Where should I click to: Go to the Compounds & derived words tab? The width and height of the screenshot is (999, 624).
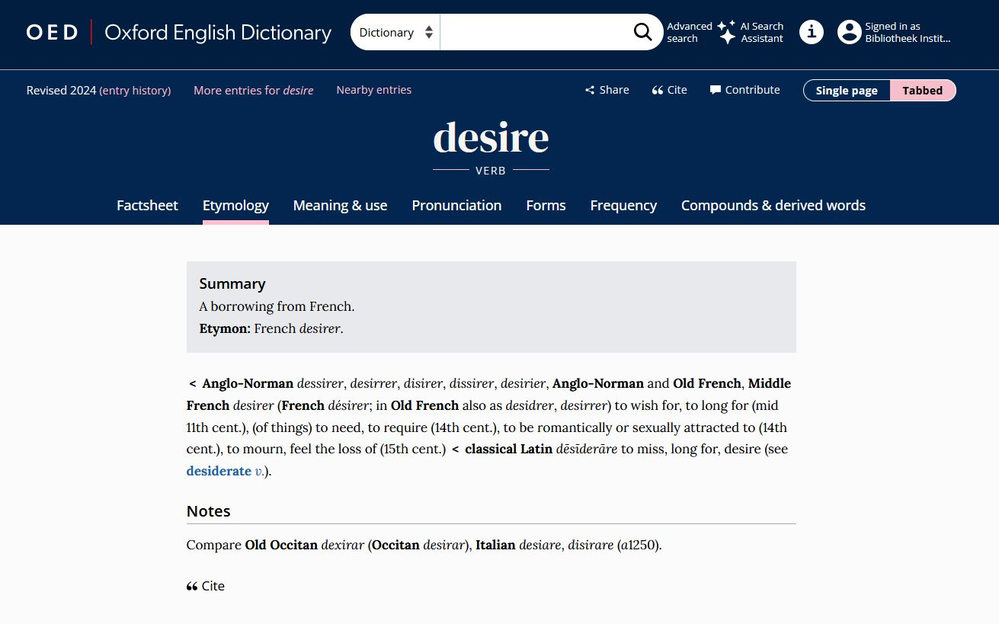click(773, 205)
